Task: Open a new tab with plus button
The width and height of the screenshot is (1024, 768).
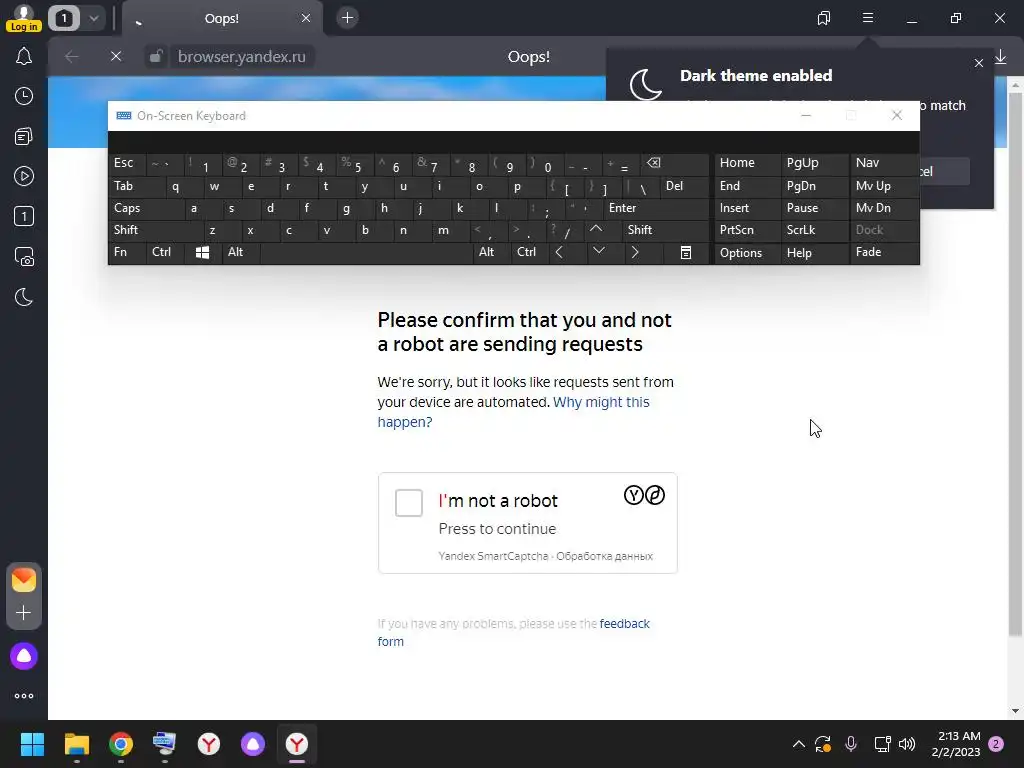Action: [347, 18]
